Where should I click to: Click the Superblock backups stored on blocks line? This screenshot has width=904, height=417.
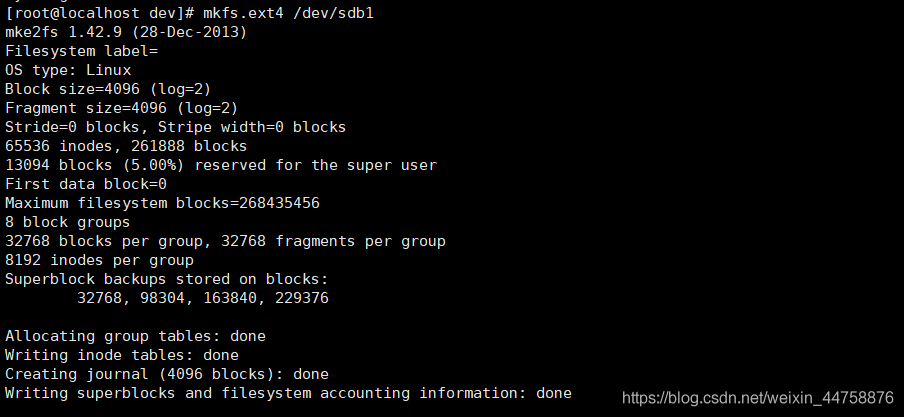click(167, 279)
